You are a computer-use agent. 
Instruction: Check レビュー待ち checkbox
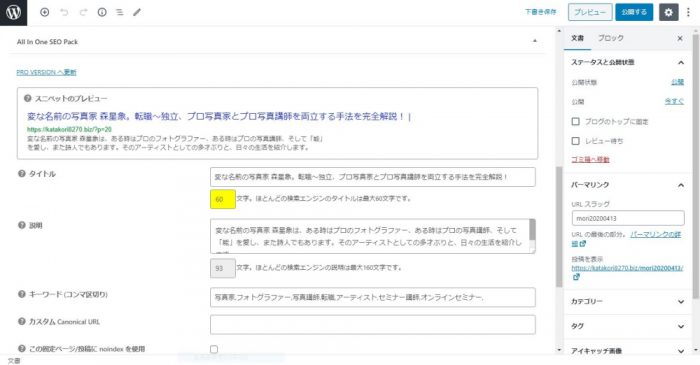point(575,141)
